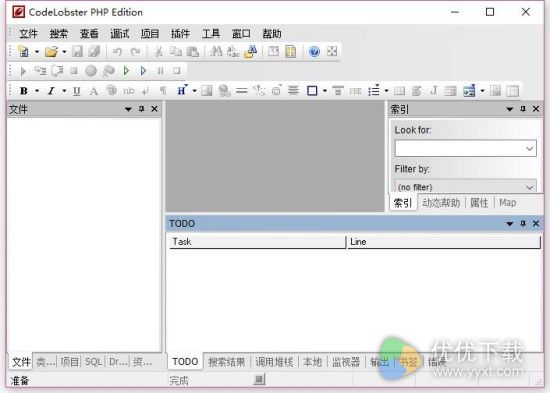This screenshot has height=393, width=550.
Task: Click the Copy icon
Action: coord(175,52)
